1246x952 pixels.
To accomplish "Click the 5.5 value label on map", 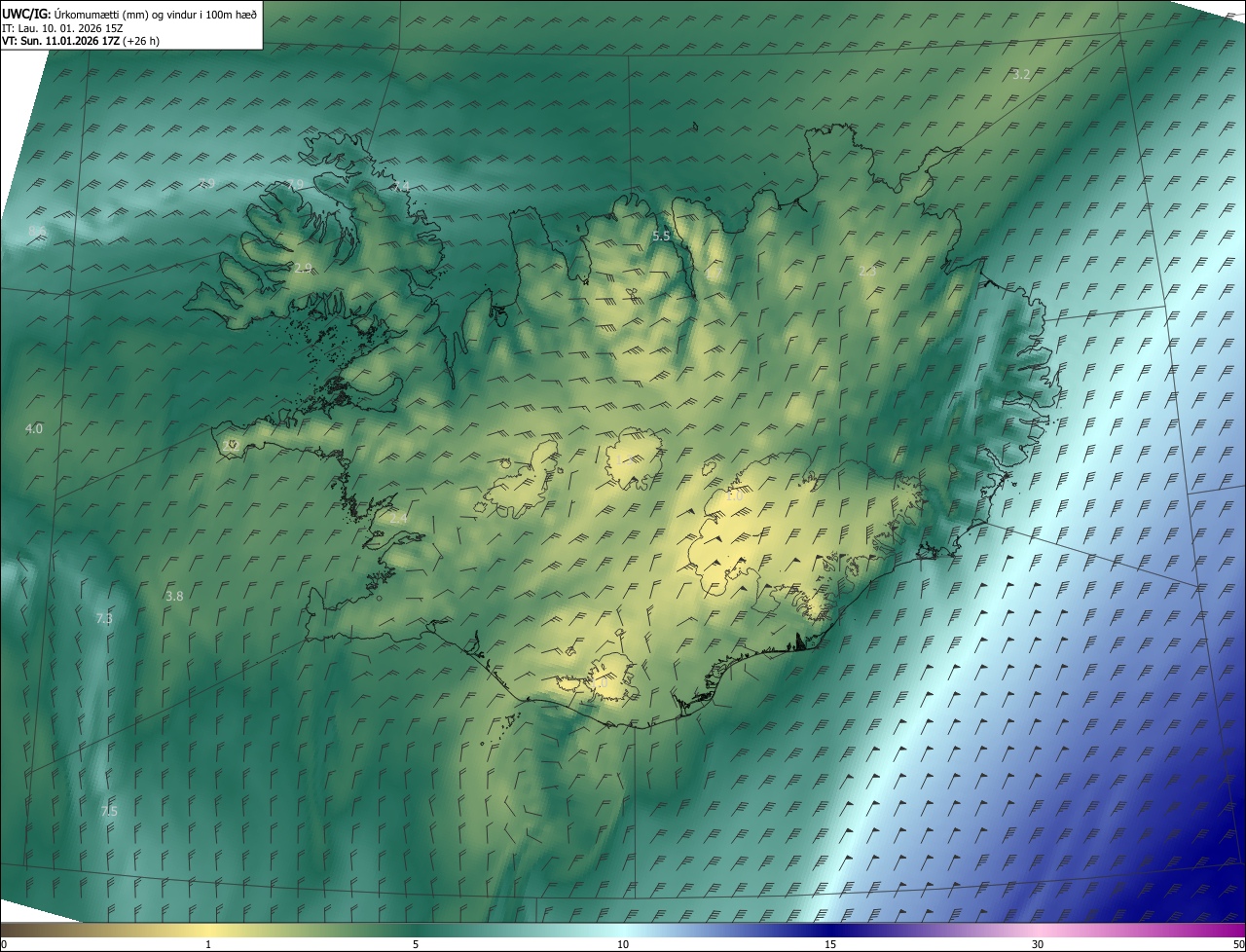I will pos(661,237).
